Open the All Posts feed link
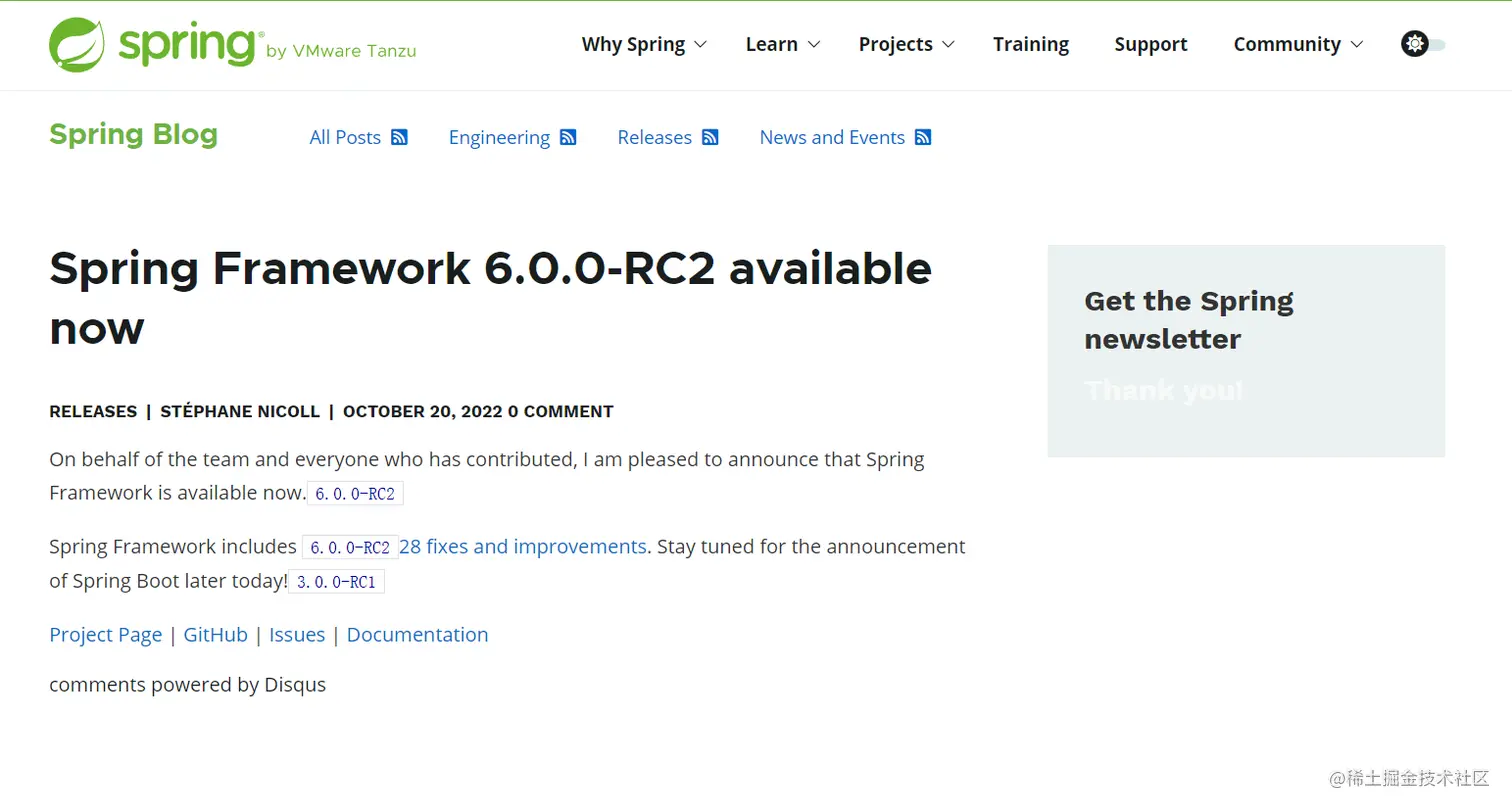 click(x=345, y=137)
